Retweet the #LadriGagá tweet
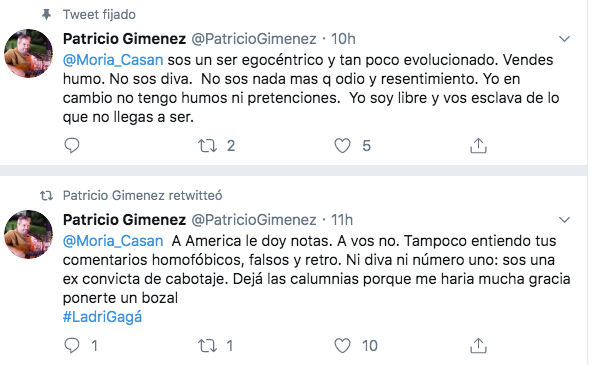This screenshot has width=592, height=365. [x=207, y=346]
